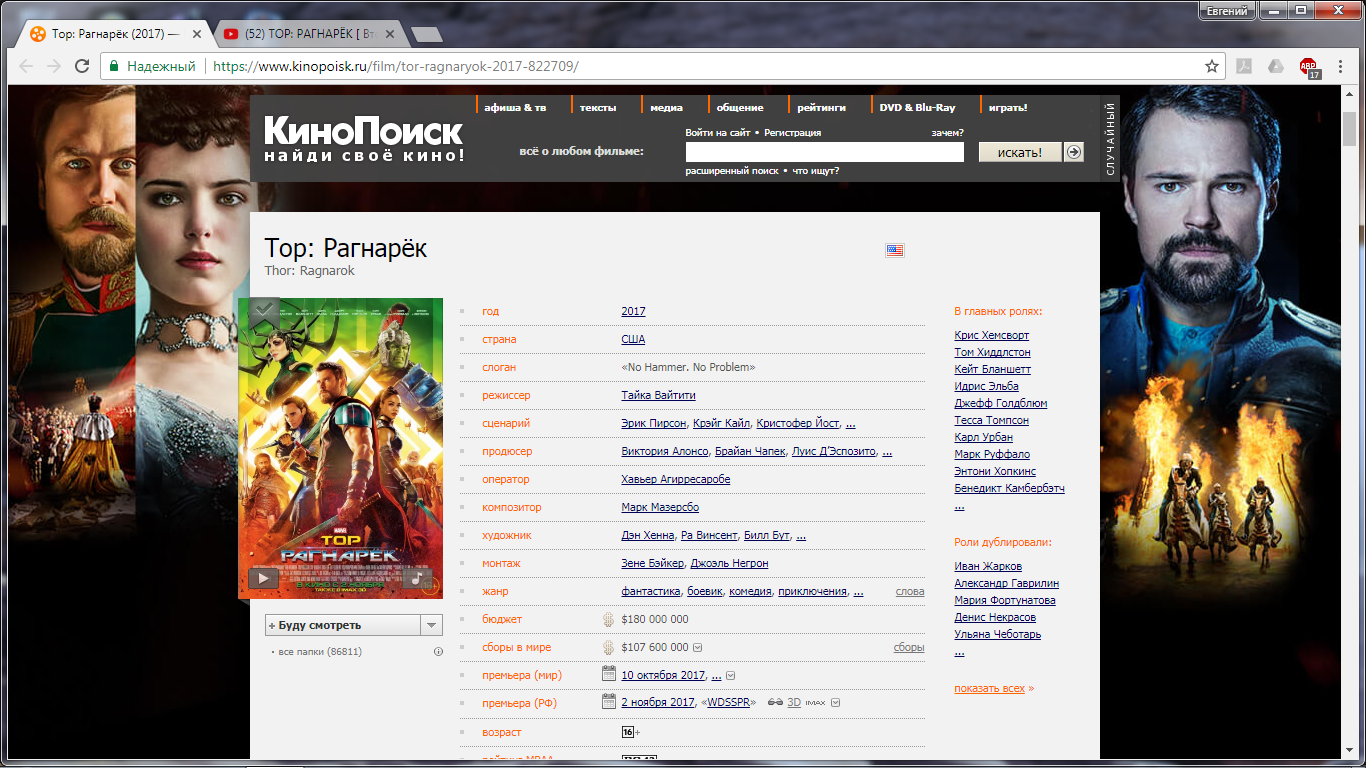Go forward in browser history
The height and width of the screenshot is (768, 1366).
coord(54,67)
